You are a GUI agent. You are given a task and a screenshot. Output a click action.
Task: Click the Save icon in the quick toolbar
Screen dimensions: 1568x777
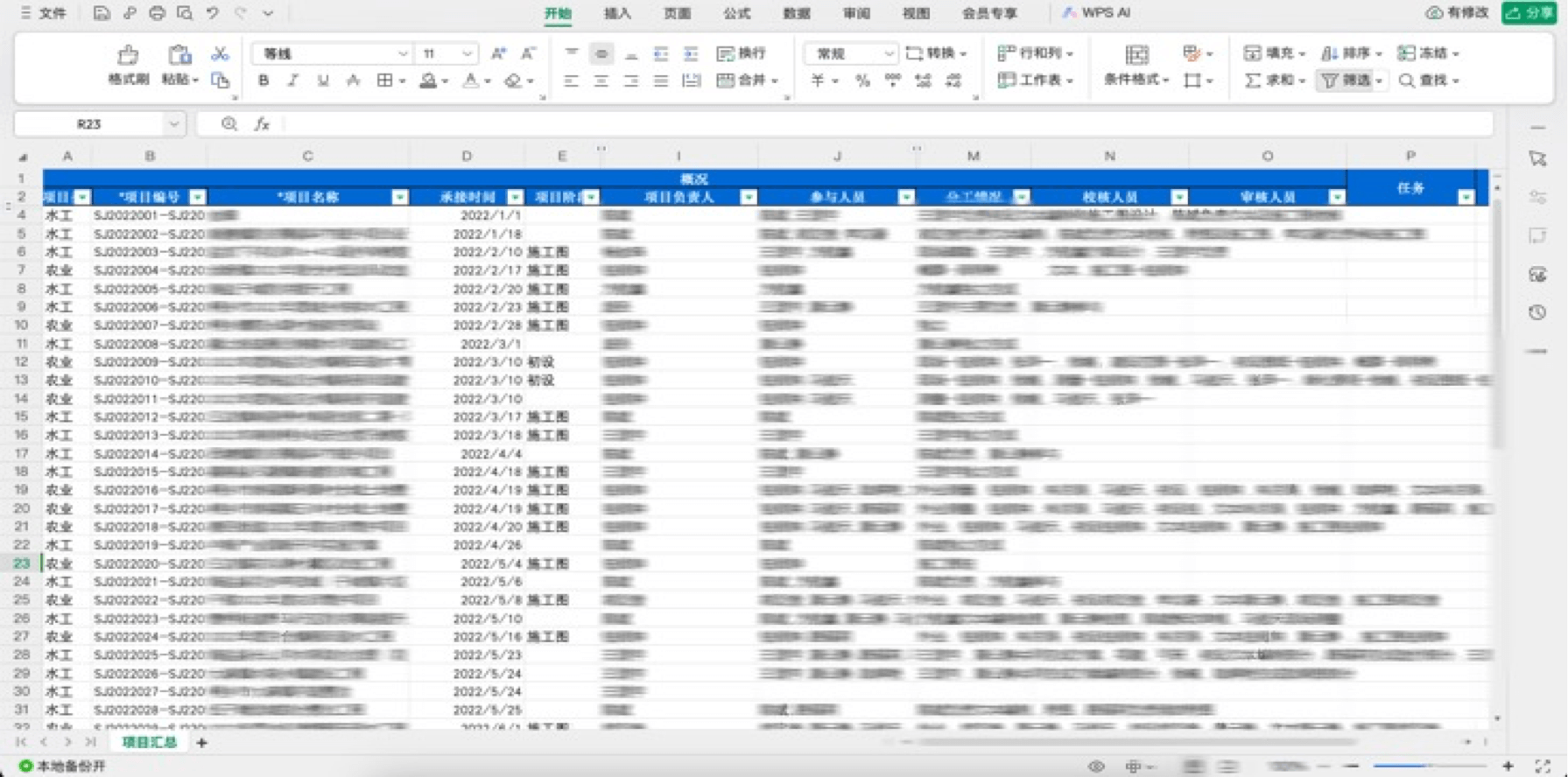102,13
